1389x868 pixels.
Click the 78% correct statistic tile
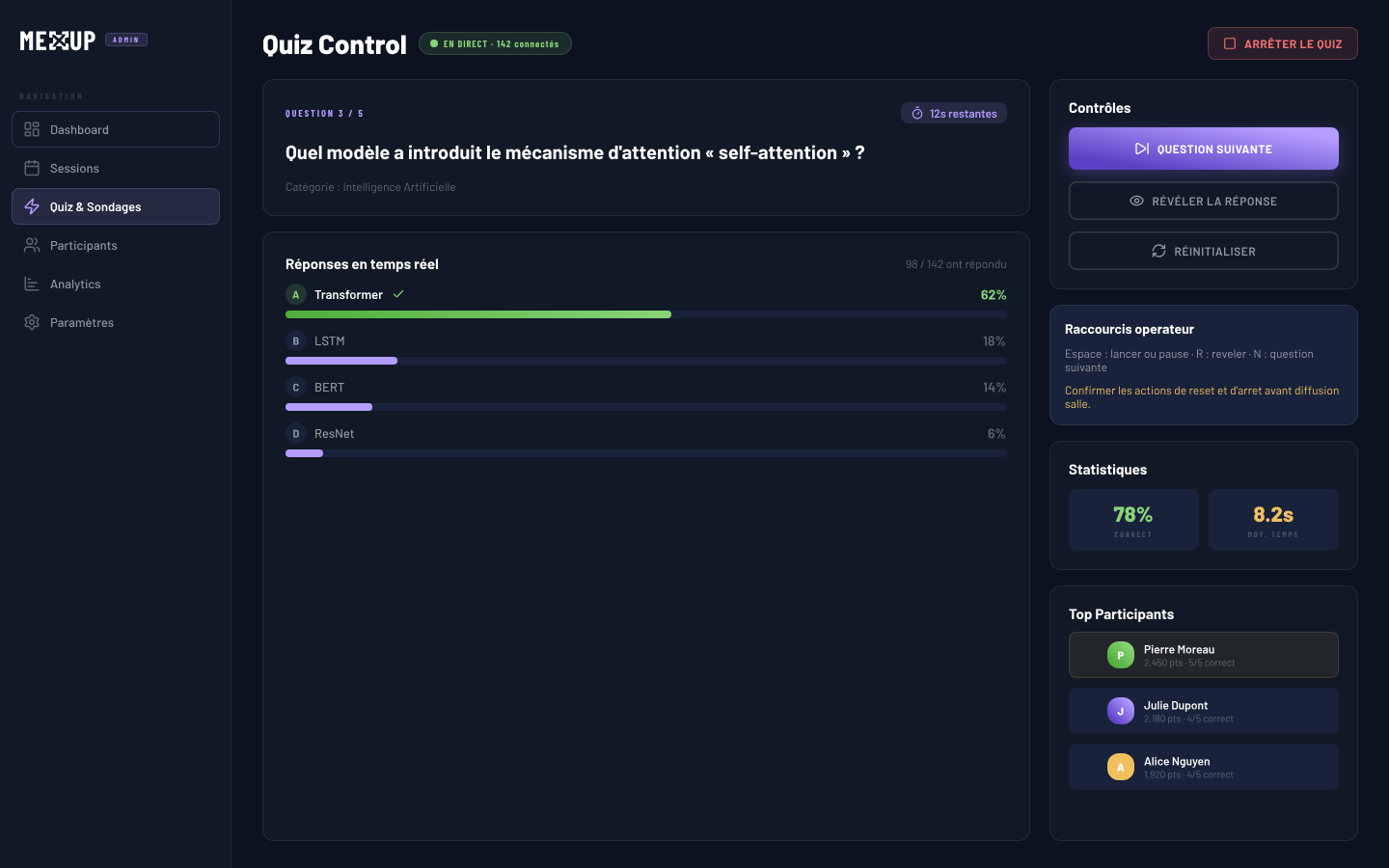(x=1133, y=520)
